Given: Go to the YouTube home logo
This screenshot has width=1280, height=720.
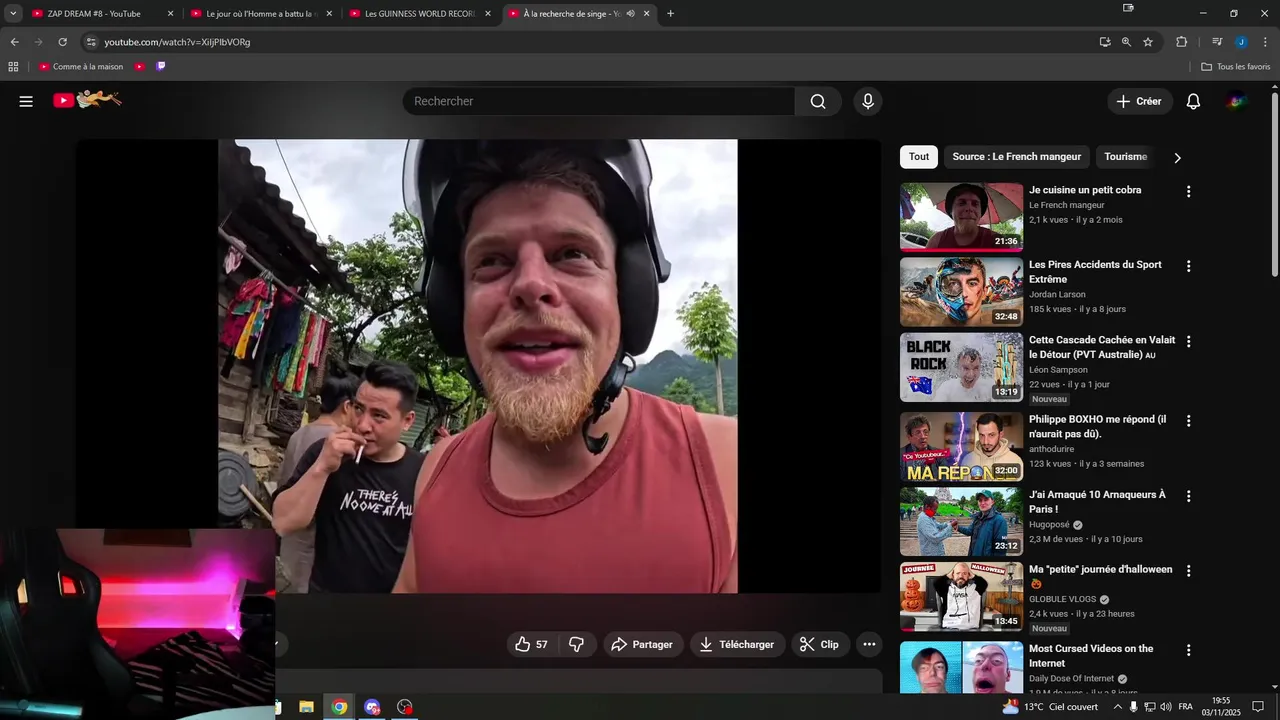Looking at the screenshot, I should coord(87,100).
